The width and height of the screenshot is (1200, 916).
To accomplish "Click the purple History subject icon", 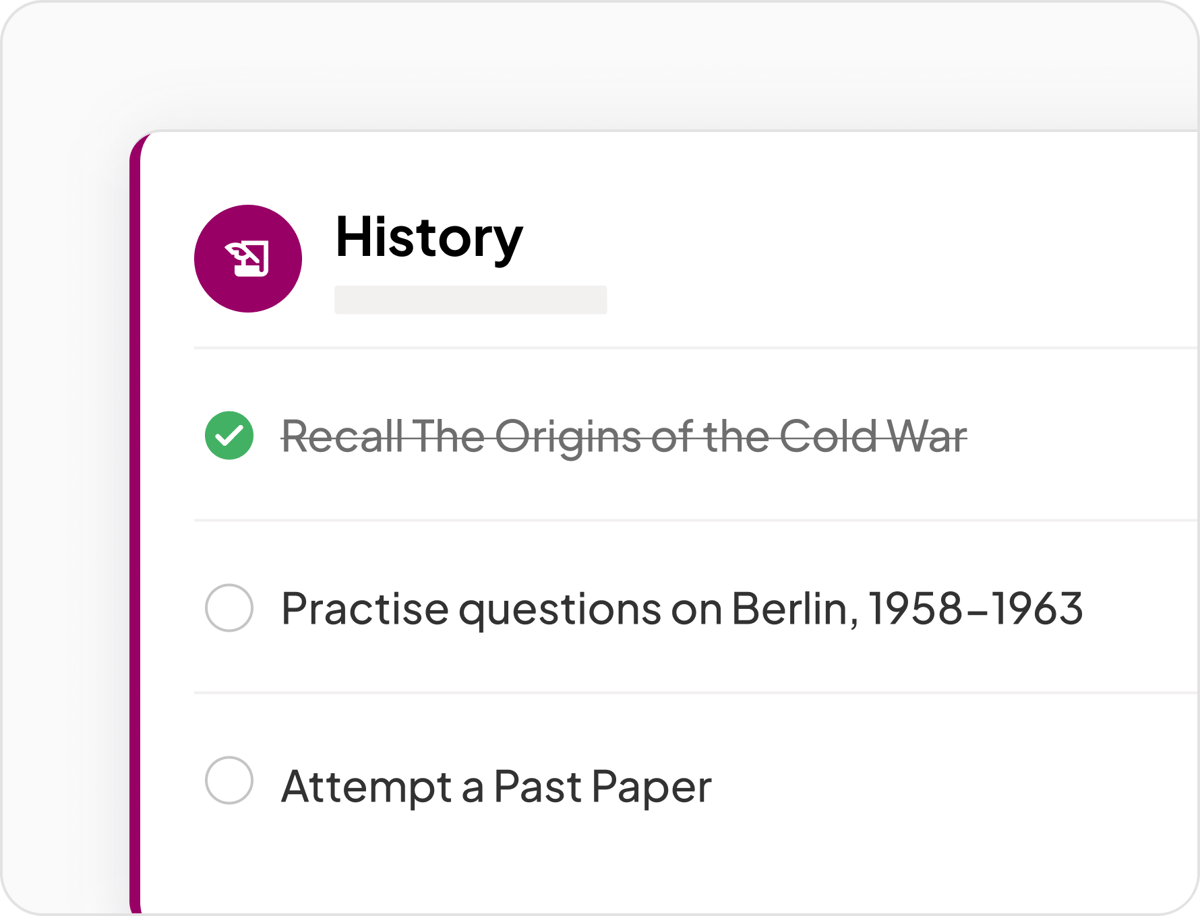I will 248,259.
